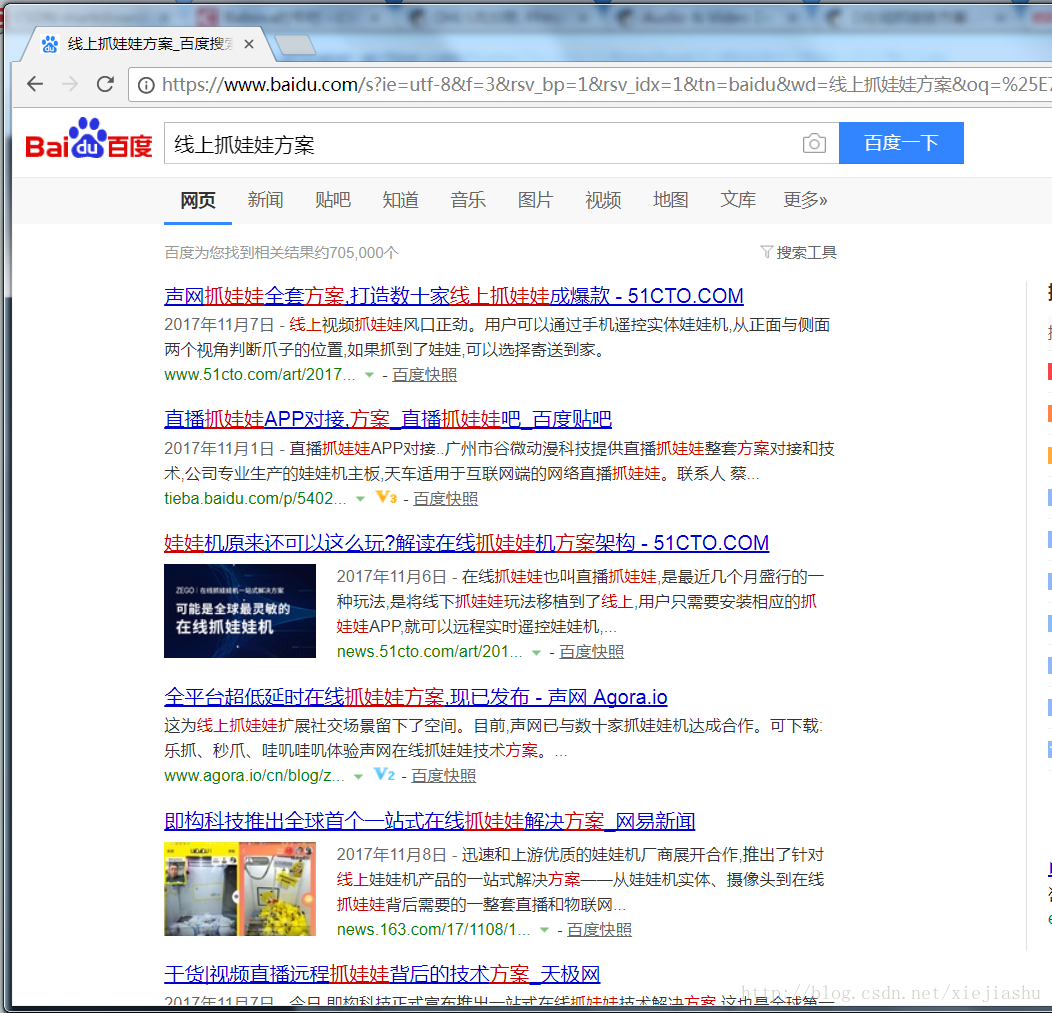
Task: Select the 网页 tab
Action: tap(198, 200)
